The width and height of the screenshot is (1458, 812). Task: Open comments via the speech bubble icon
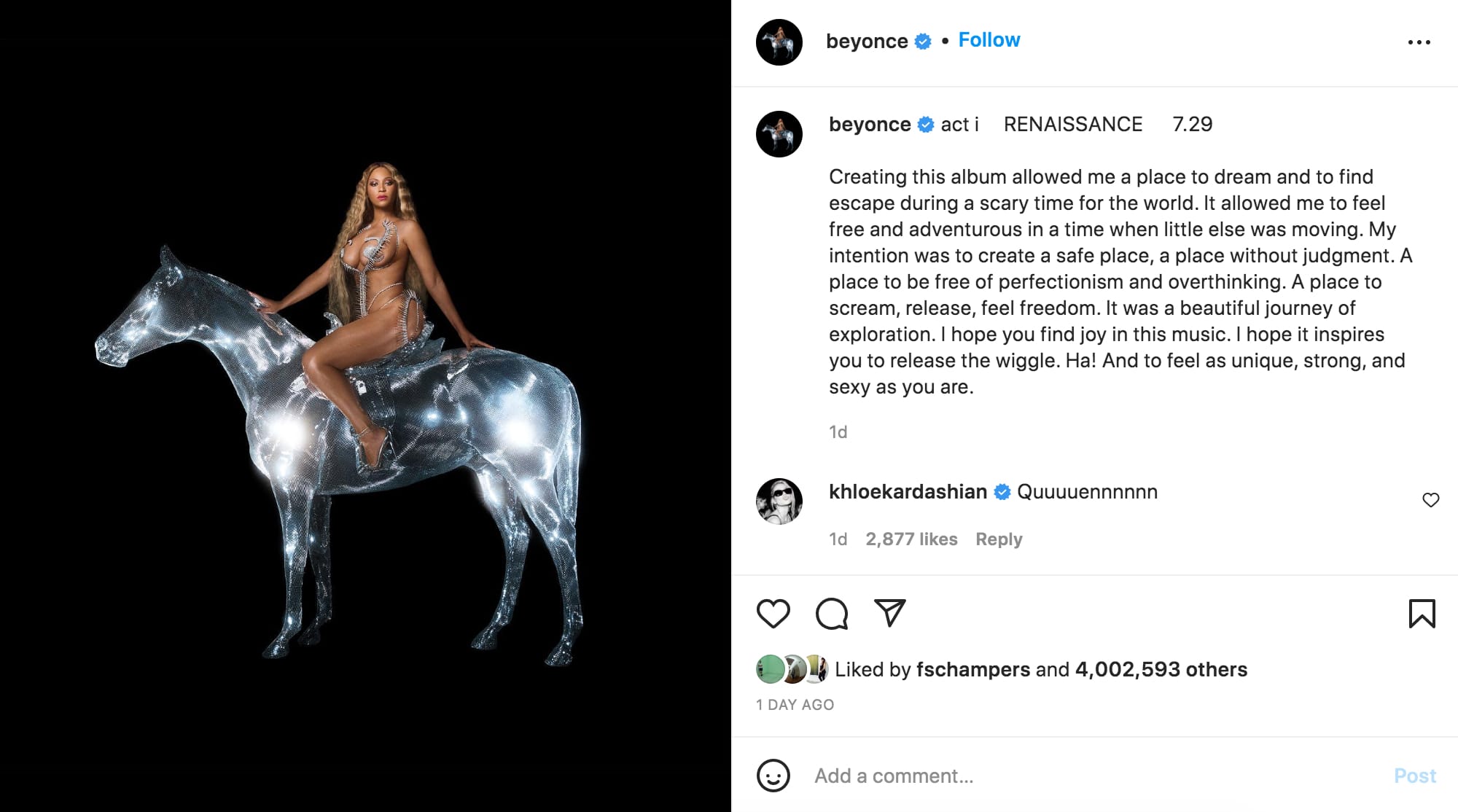[831, 613]
